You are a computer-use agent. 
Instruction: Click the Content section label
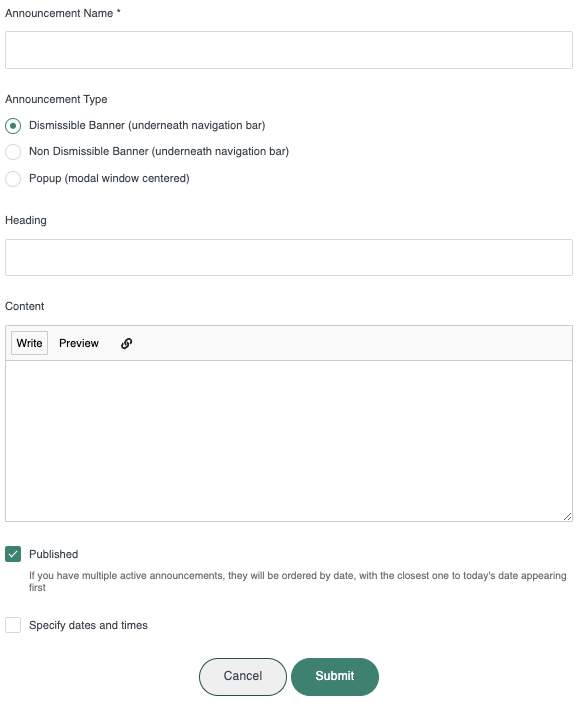(x=25, y=306)
